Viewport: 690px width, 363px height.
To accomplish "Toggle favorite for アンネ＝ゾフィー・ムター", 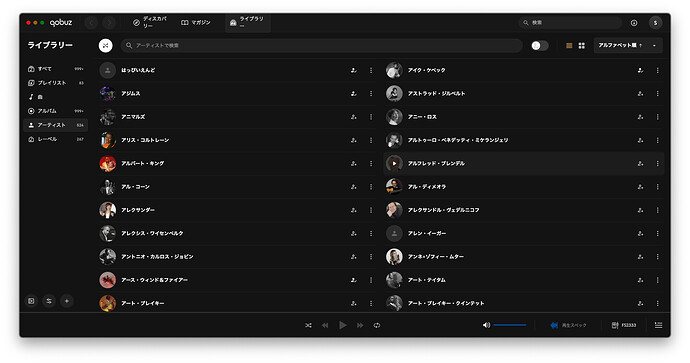I will (x=640, y=257).
